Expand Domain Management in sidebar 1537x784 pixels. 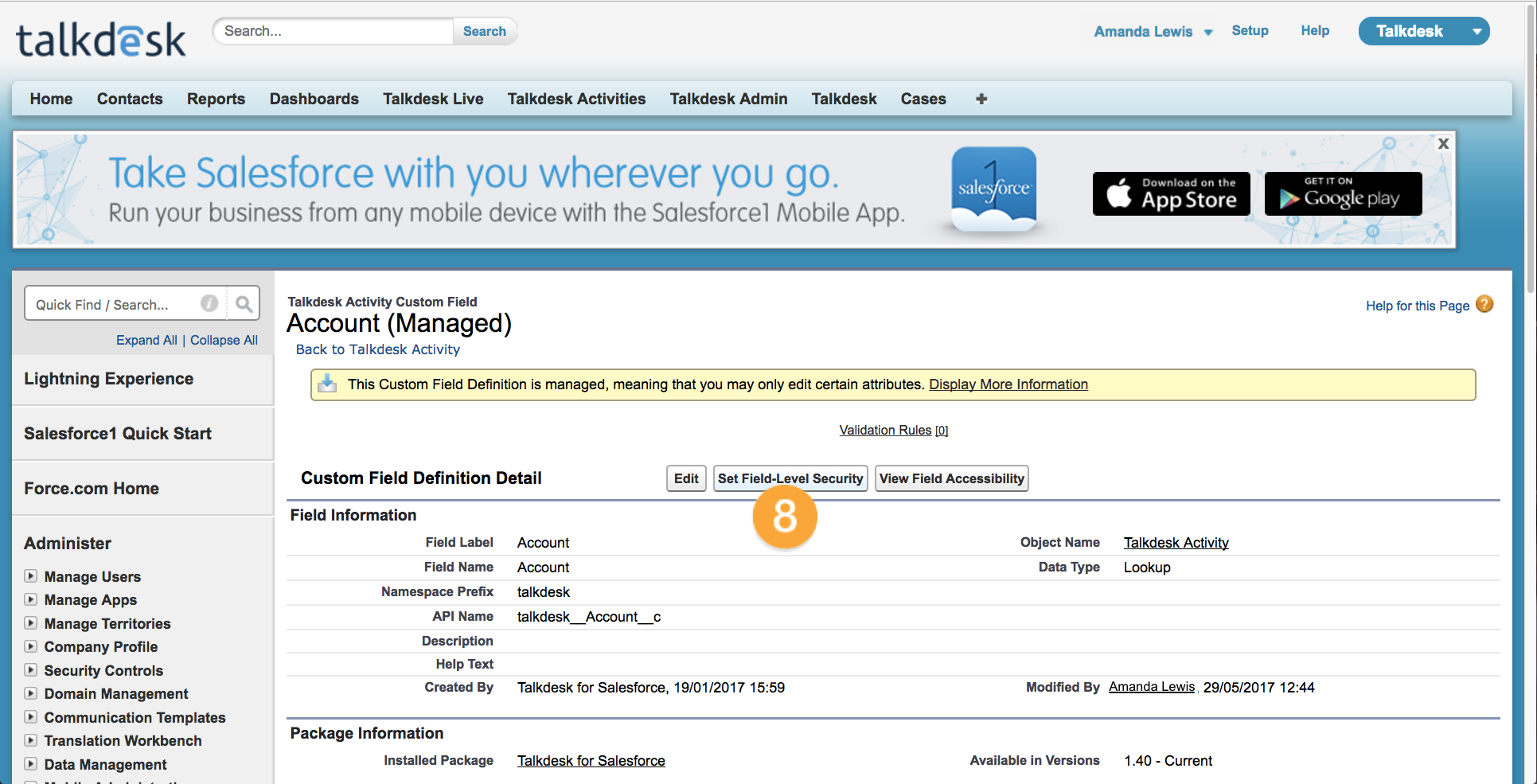point(30,693)
